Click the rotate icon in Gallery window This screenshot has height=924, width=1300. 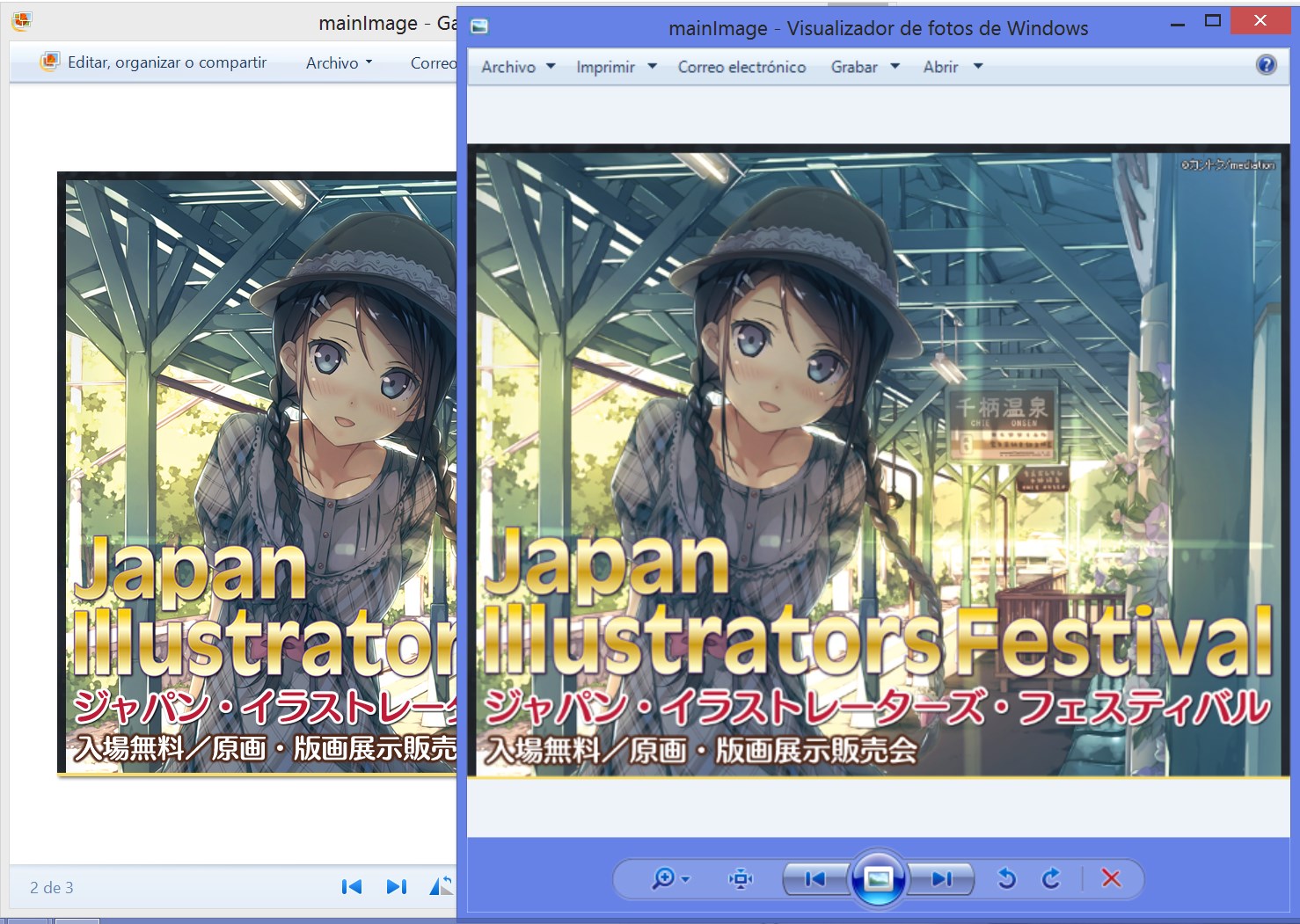442,886
